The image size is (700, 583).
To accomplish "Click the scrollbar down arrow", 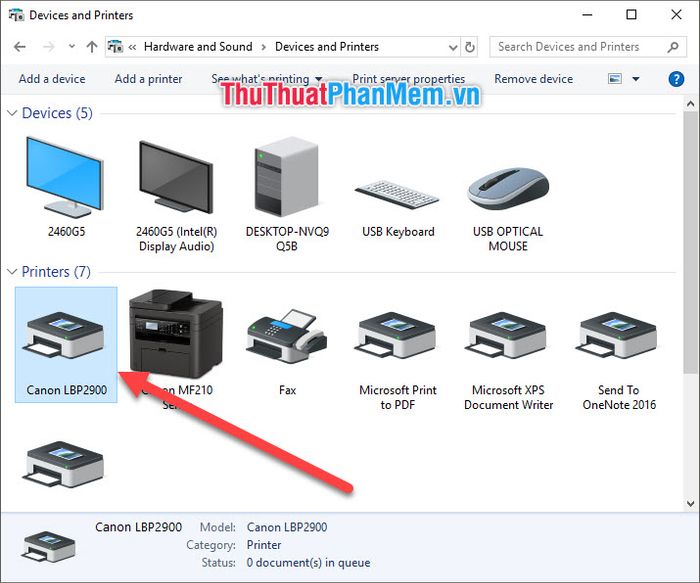I will click(691, 504).
